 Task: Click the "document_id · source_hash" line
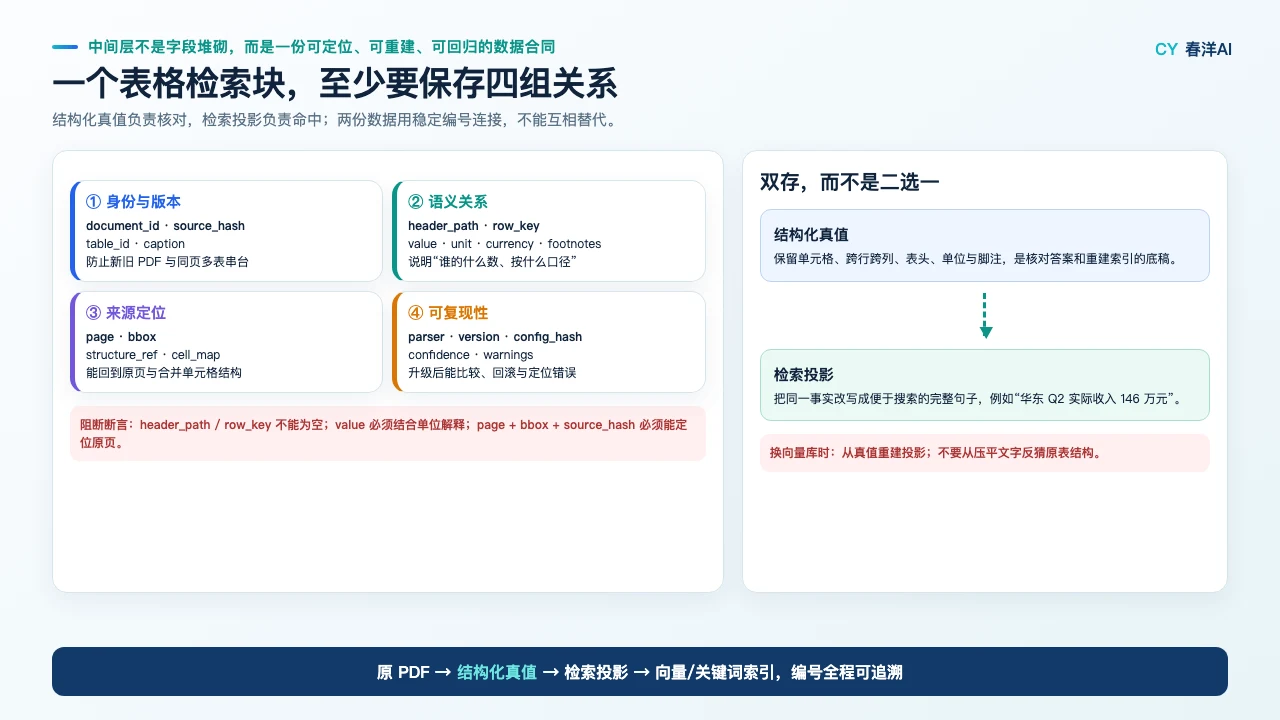click(x=165, y=226)
